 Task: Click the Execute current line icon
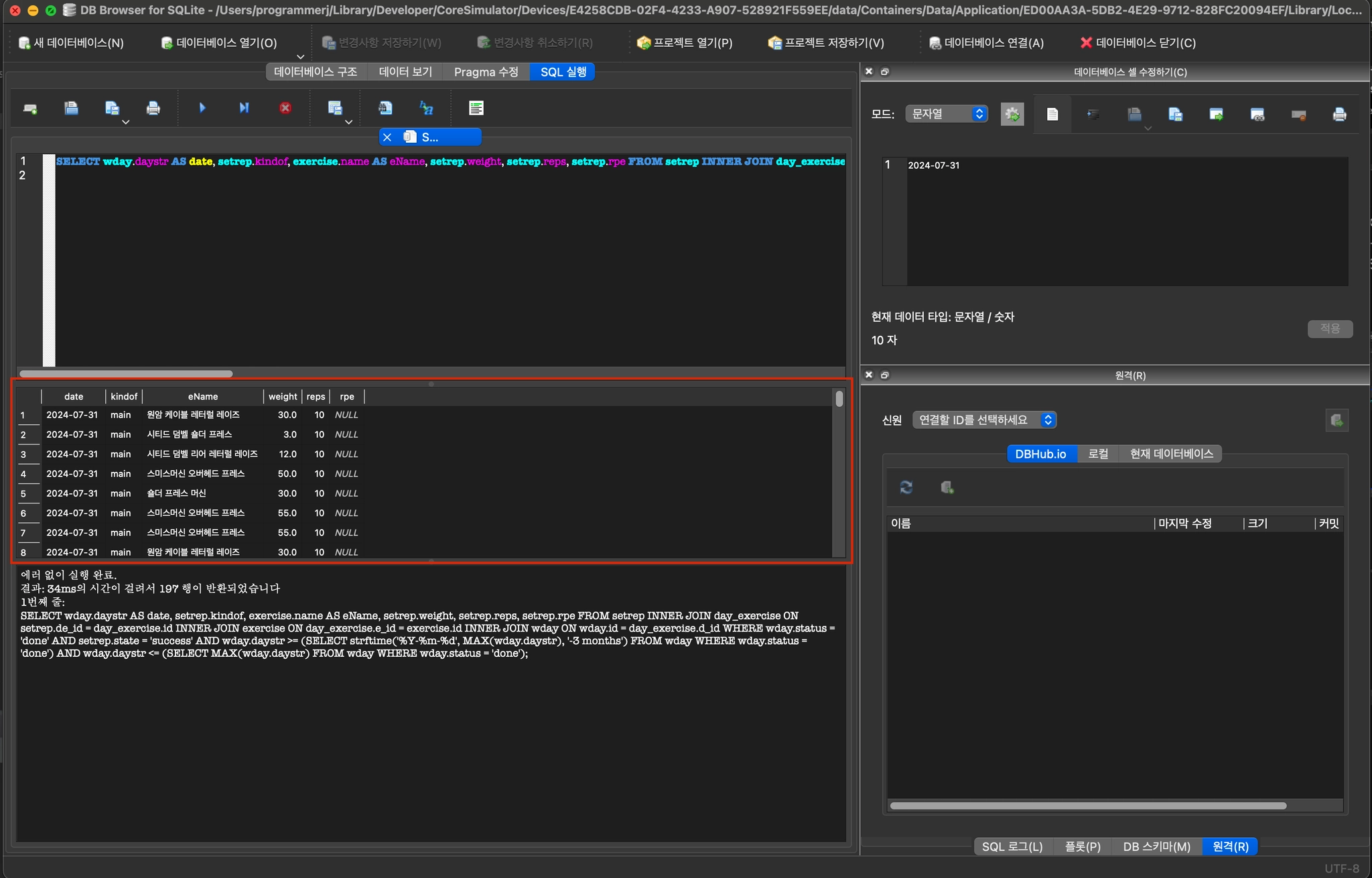(x=244, y=108)
